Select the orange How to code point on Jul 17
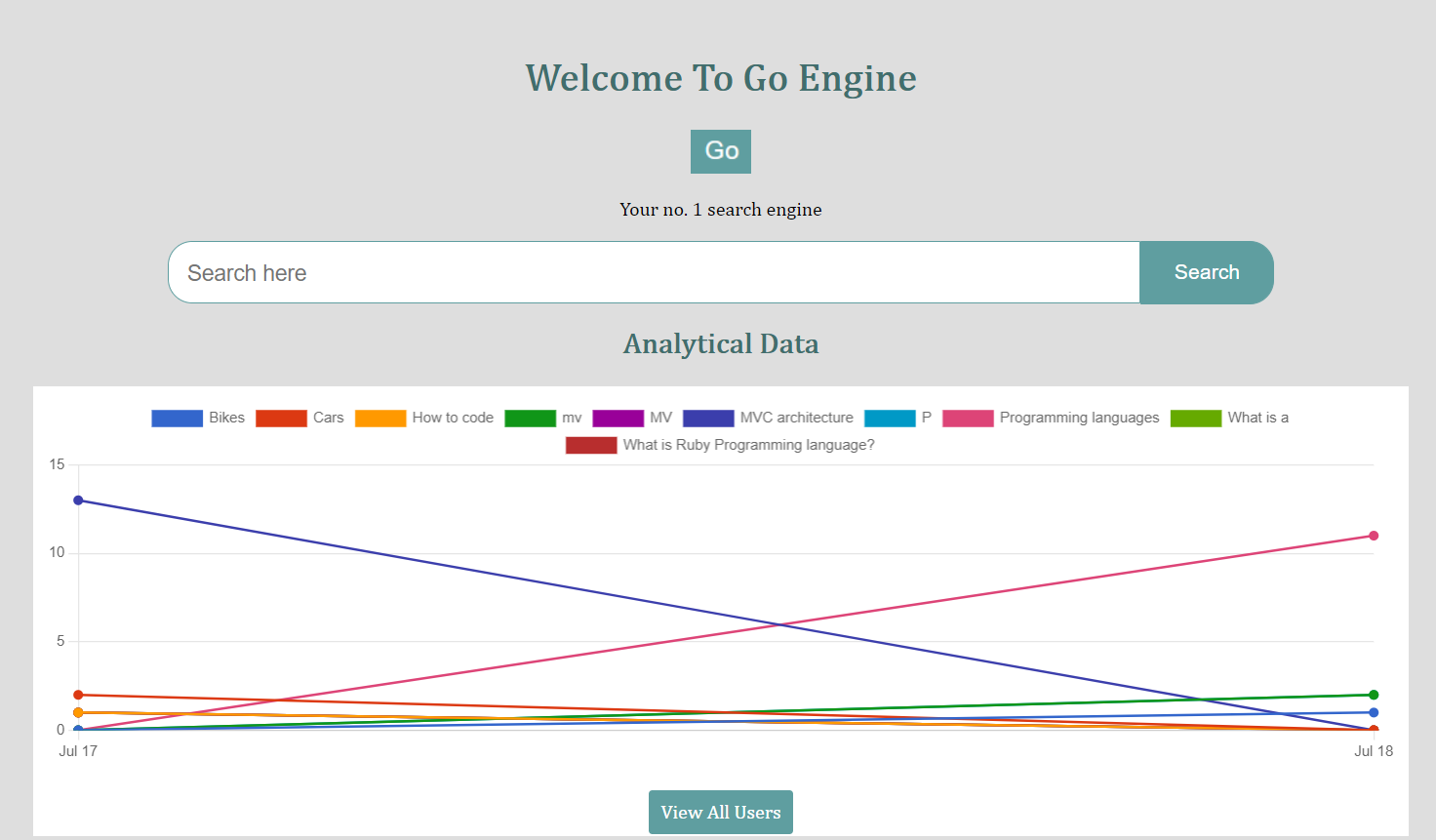Viewport: 1436px width, 840px height. (x=78, y=712)
